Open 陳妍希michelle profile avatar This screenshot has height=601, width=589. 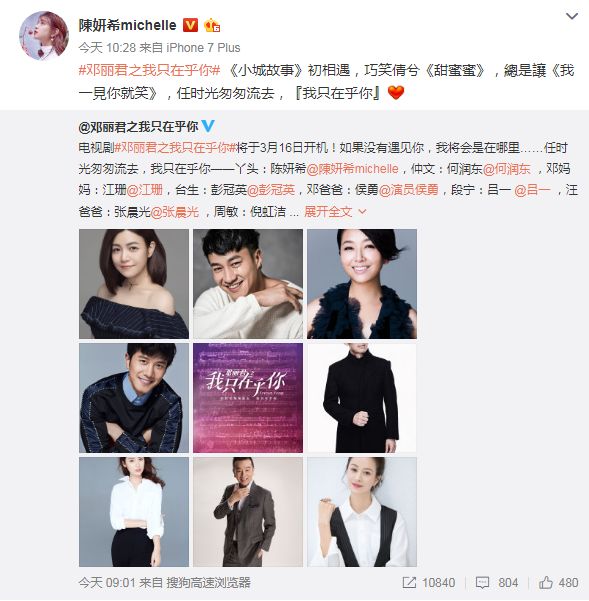coord(44,36)
